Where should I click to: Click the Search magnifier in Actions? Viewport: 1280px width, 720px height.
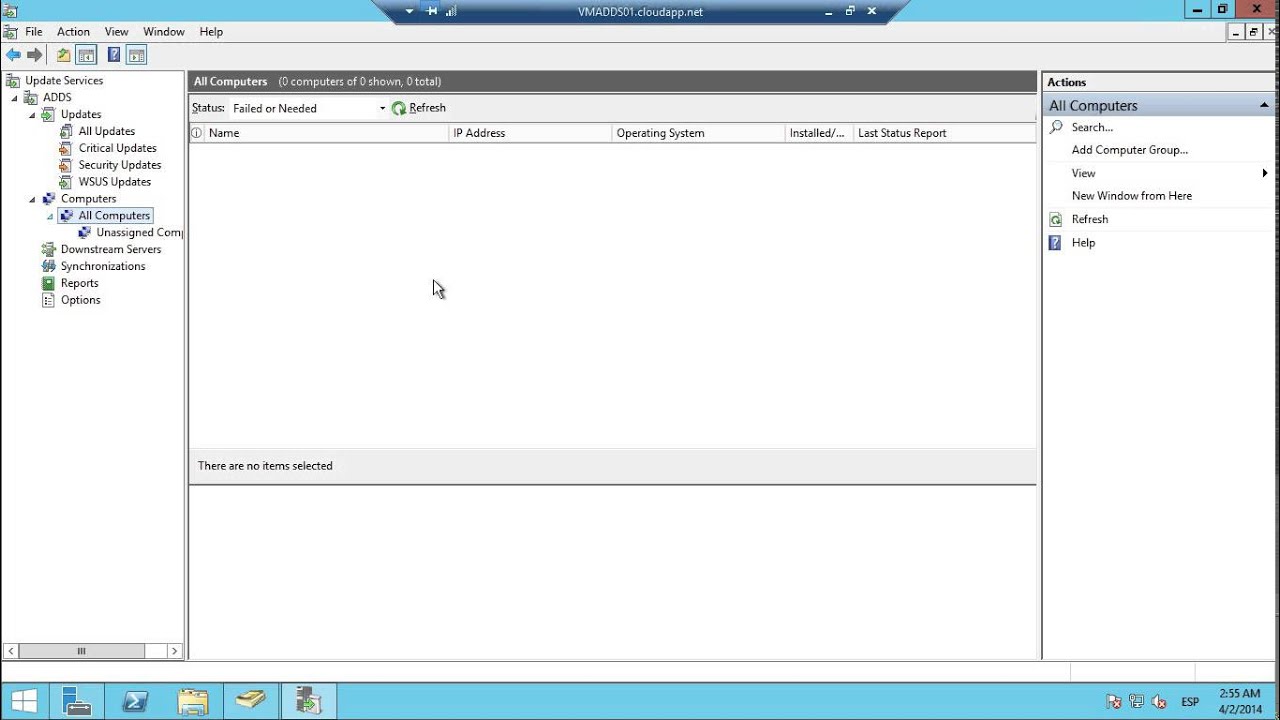pos(1055,127)
